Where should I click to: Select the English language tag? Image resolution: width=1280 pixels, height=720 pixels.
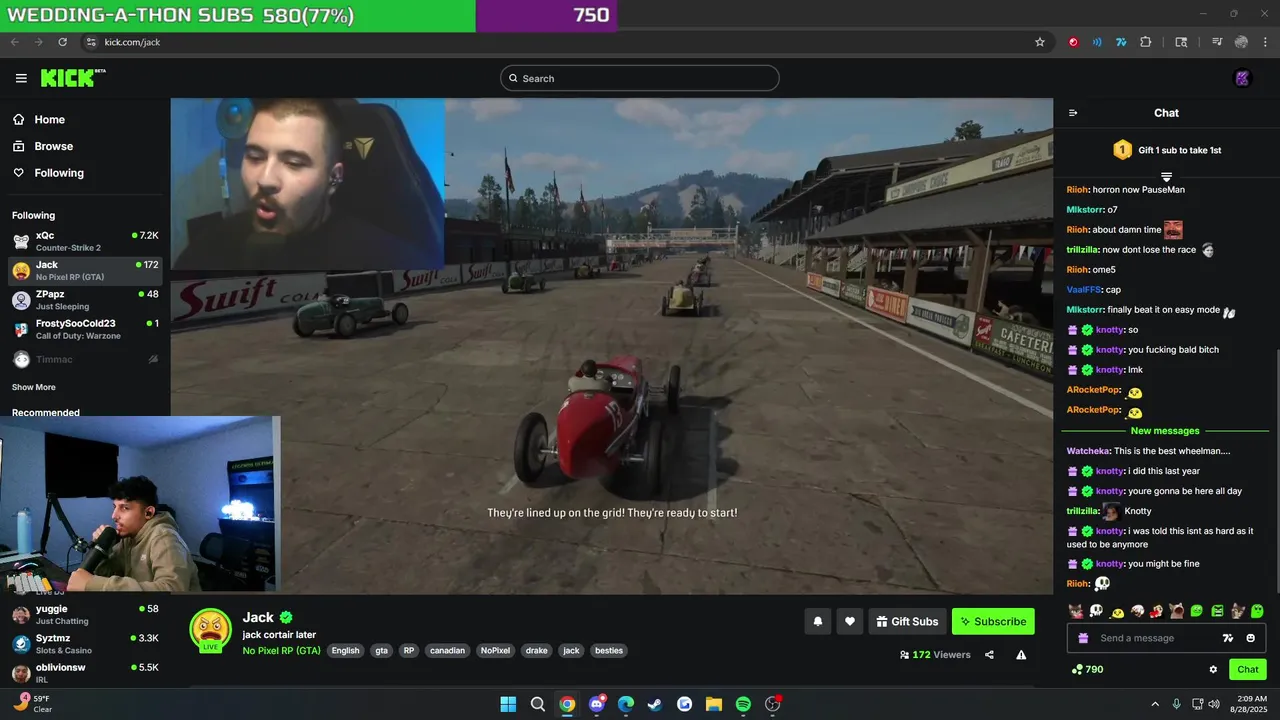pyautogui.click(x=345, y=650)
